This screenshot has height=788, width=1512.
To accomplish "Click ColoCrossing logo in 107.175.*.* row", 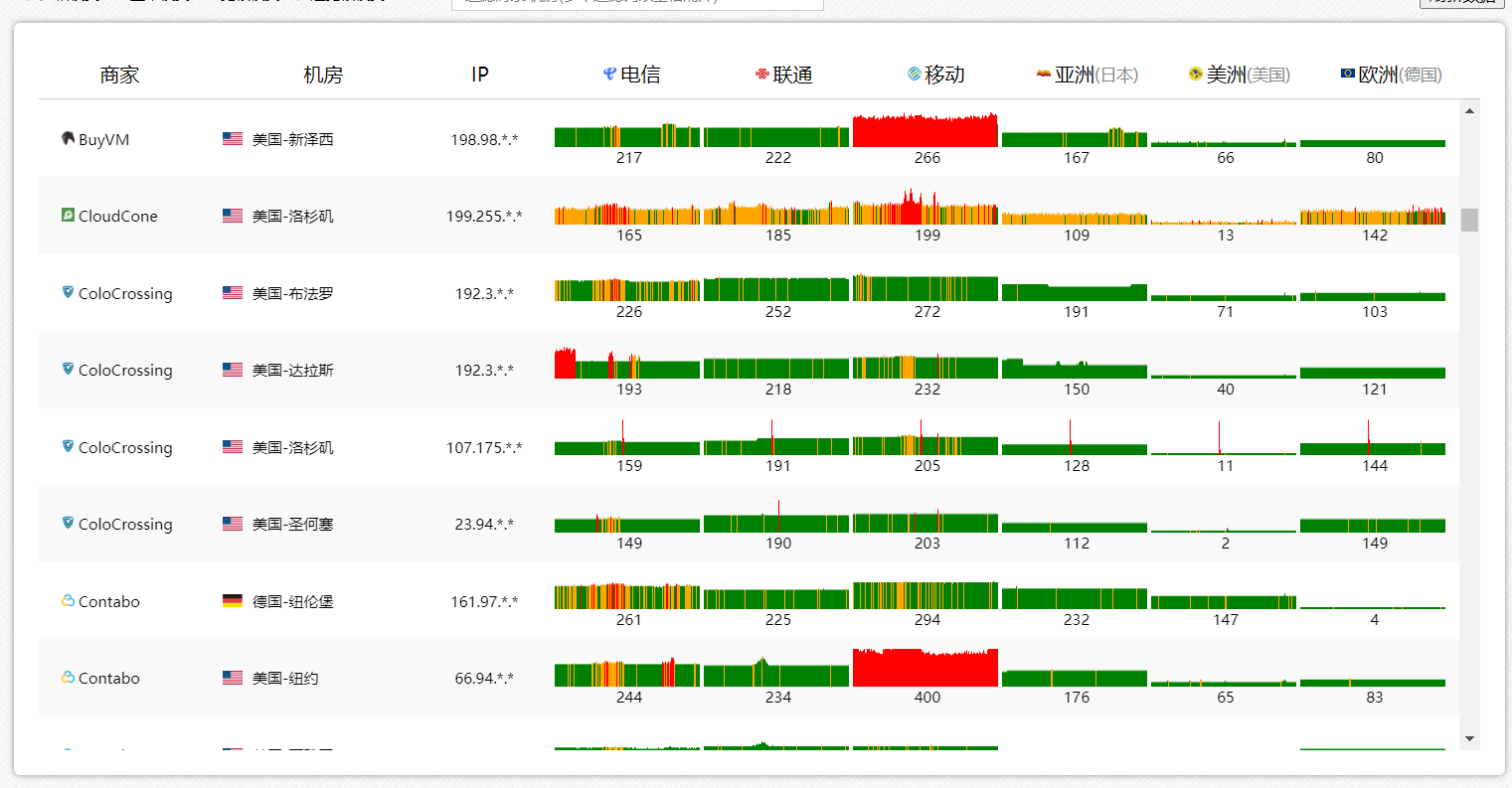I will [x=68, y=446].
